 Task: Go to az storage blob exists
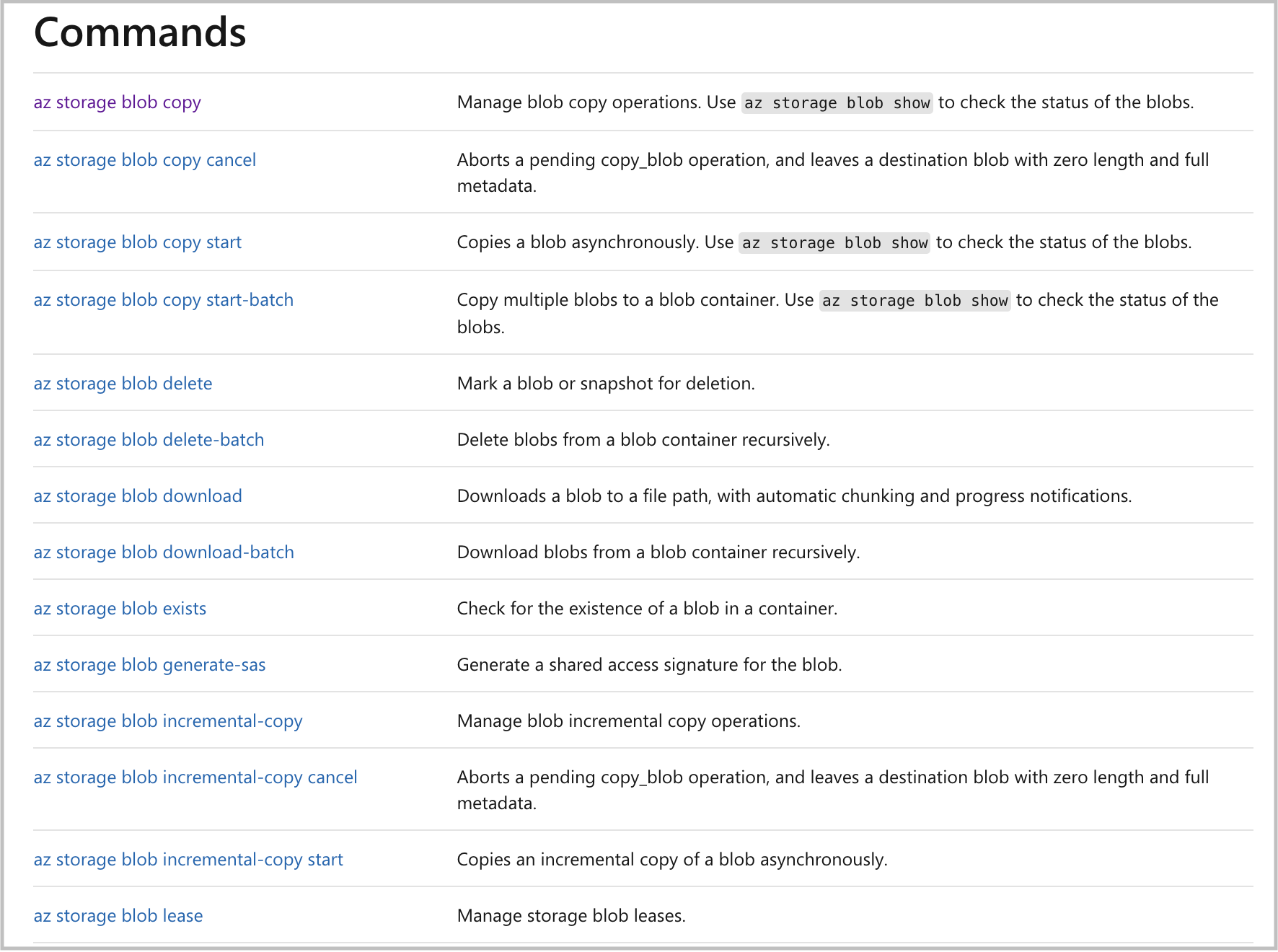[120, 609]
